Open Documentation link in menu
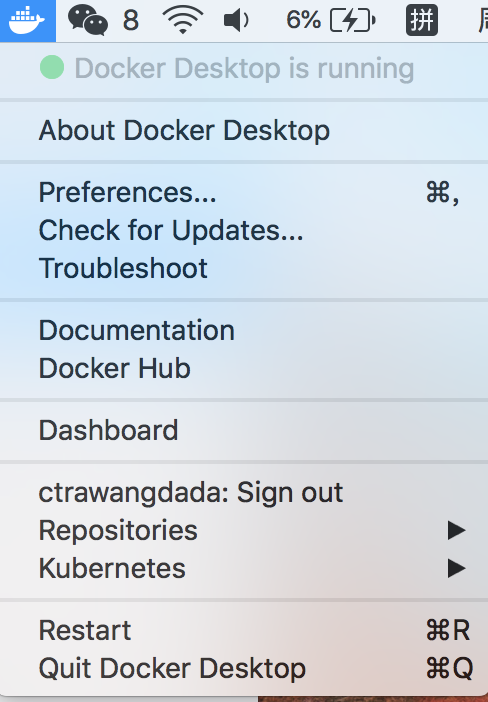Image resolution: width=488 pixels, height=702 pixels. (244, 330)
